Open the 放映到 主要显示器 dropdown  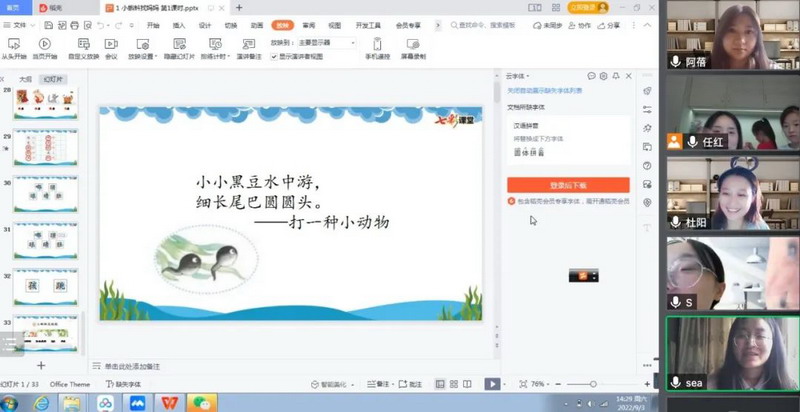pyautogui.click(x=325, y=43)
